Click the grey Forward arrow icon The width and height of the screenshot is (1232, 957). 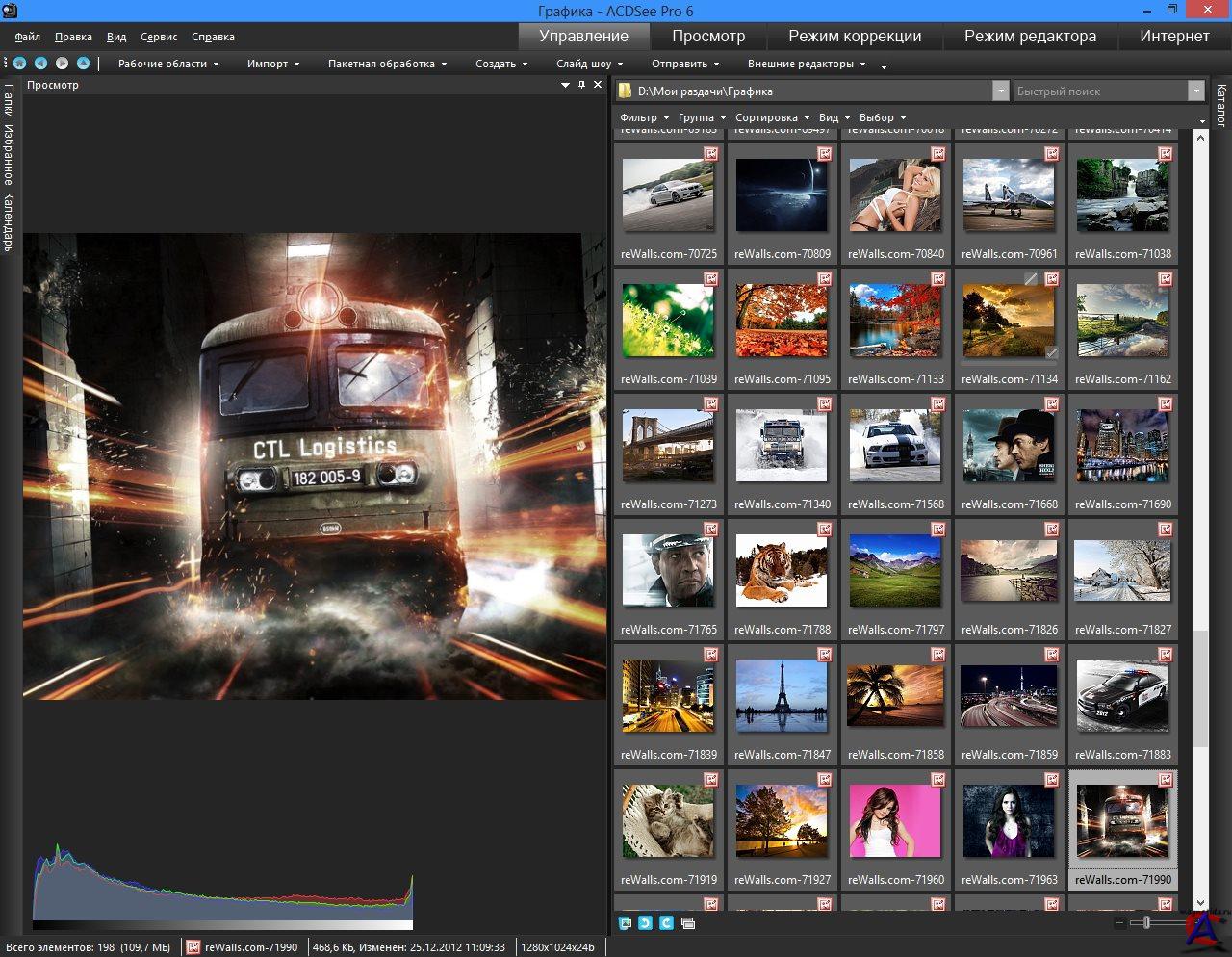pos(62,64)
